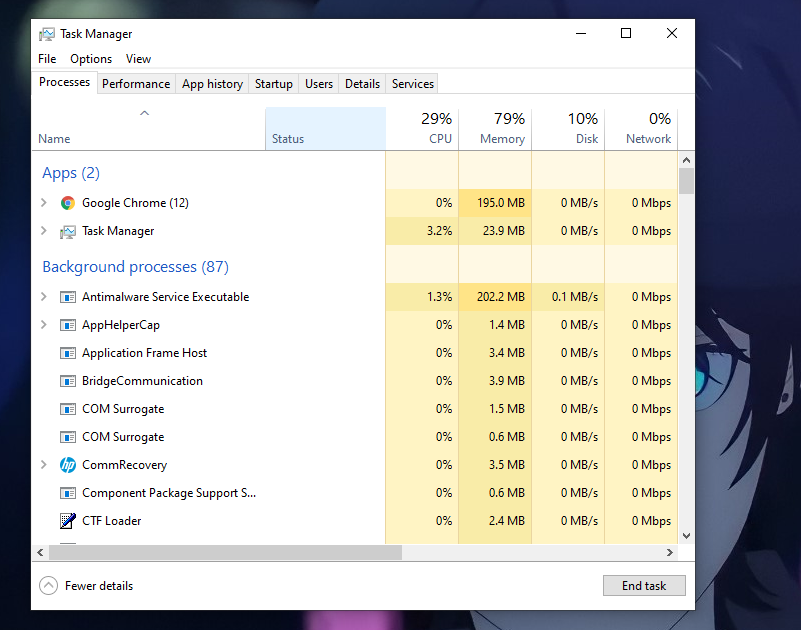801x630 pixels.
Task: Open the View menu
Action: 138,59
